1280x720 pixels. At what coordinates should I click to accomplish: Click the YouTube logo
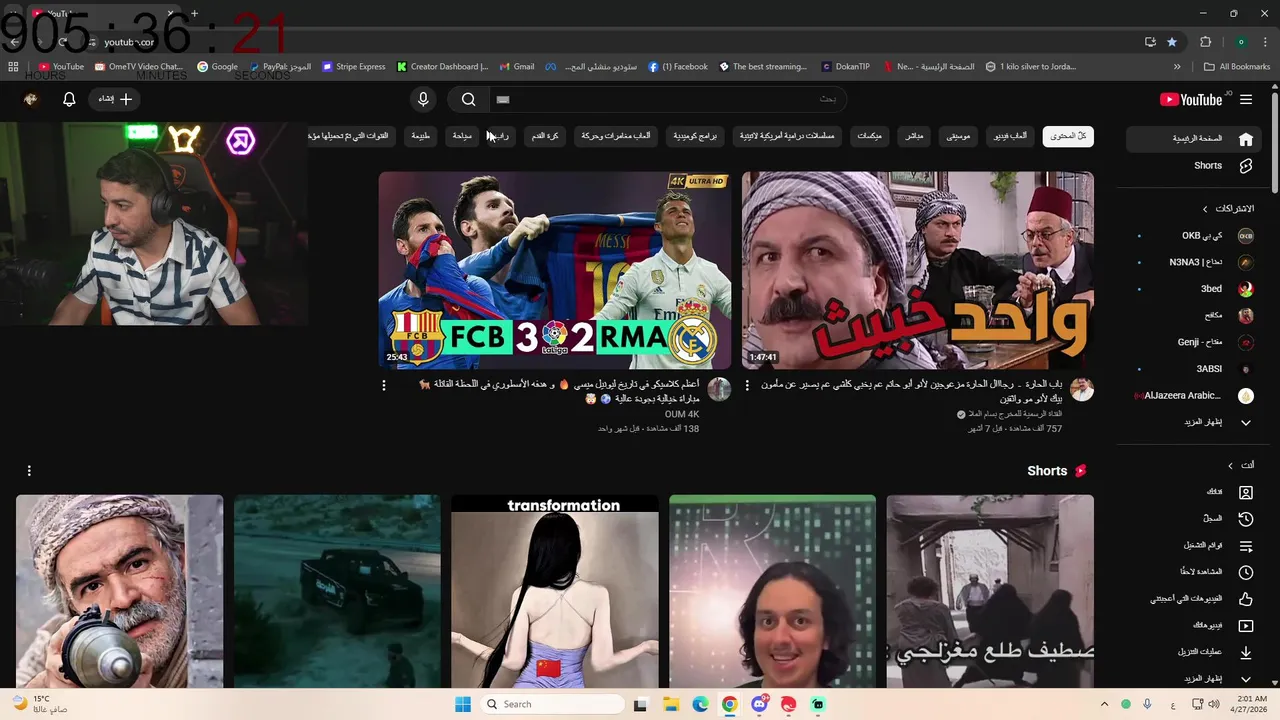pos(1191,99)
